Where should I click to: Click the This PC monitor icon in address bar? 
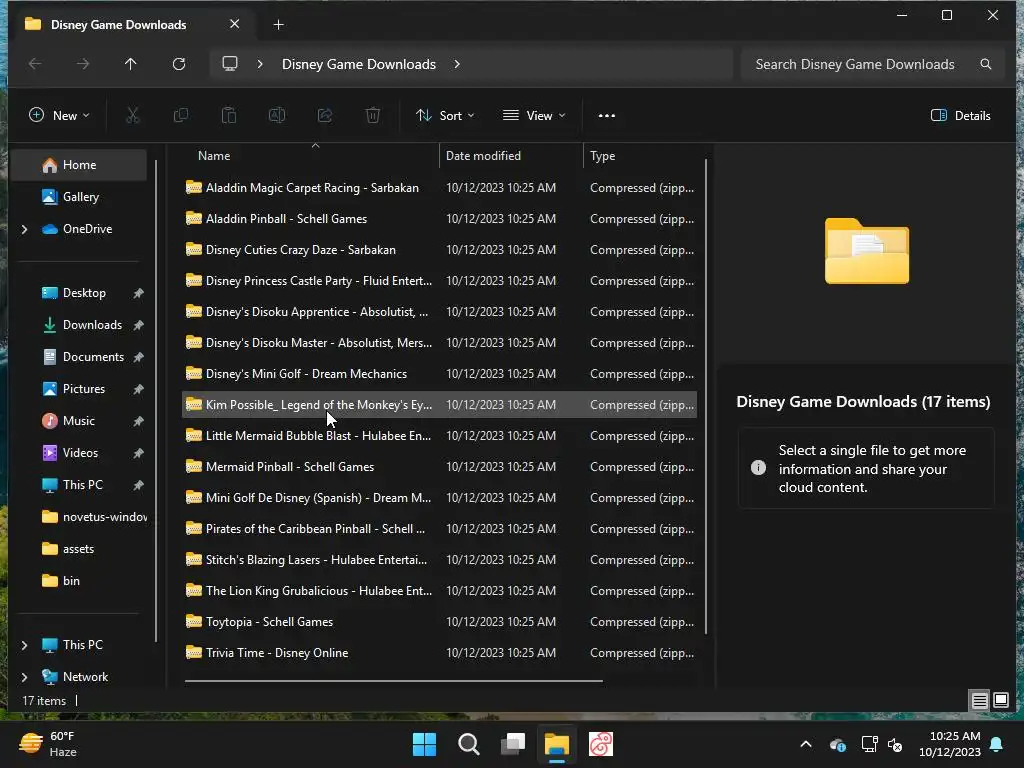[x=230, y=64]
